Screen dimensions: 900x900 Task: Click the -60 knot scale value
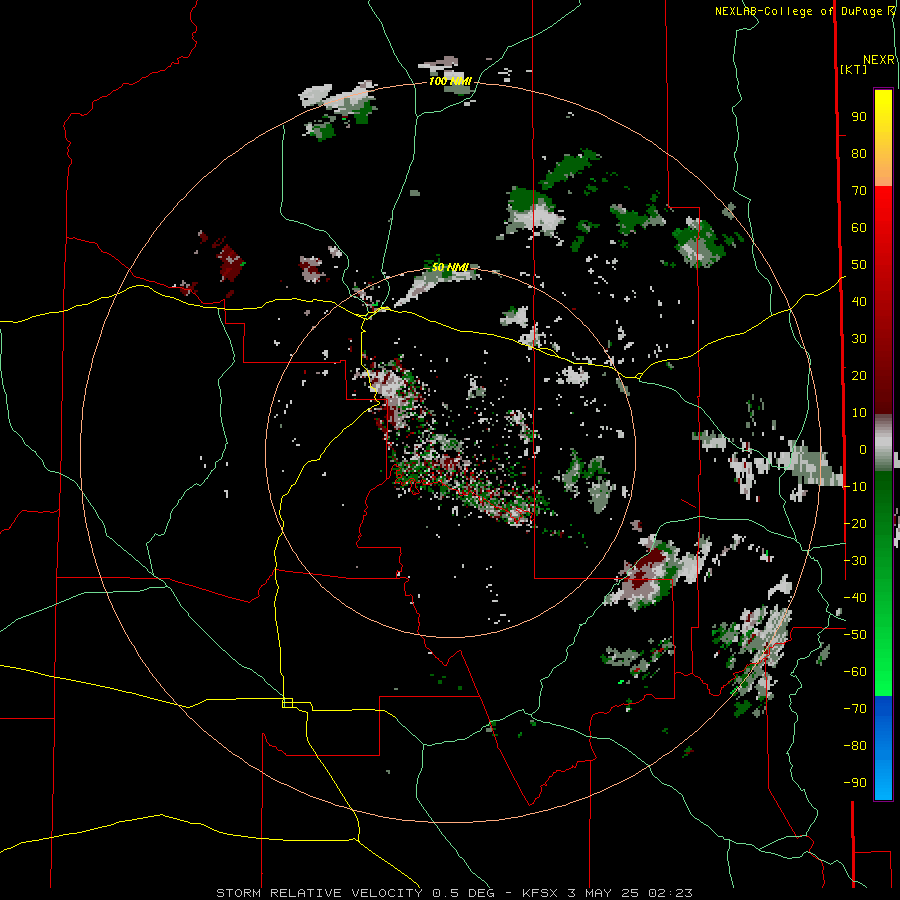855,672
